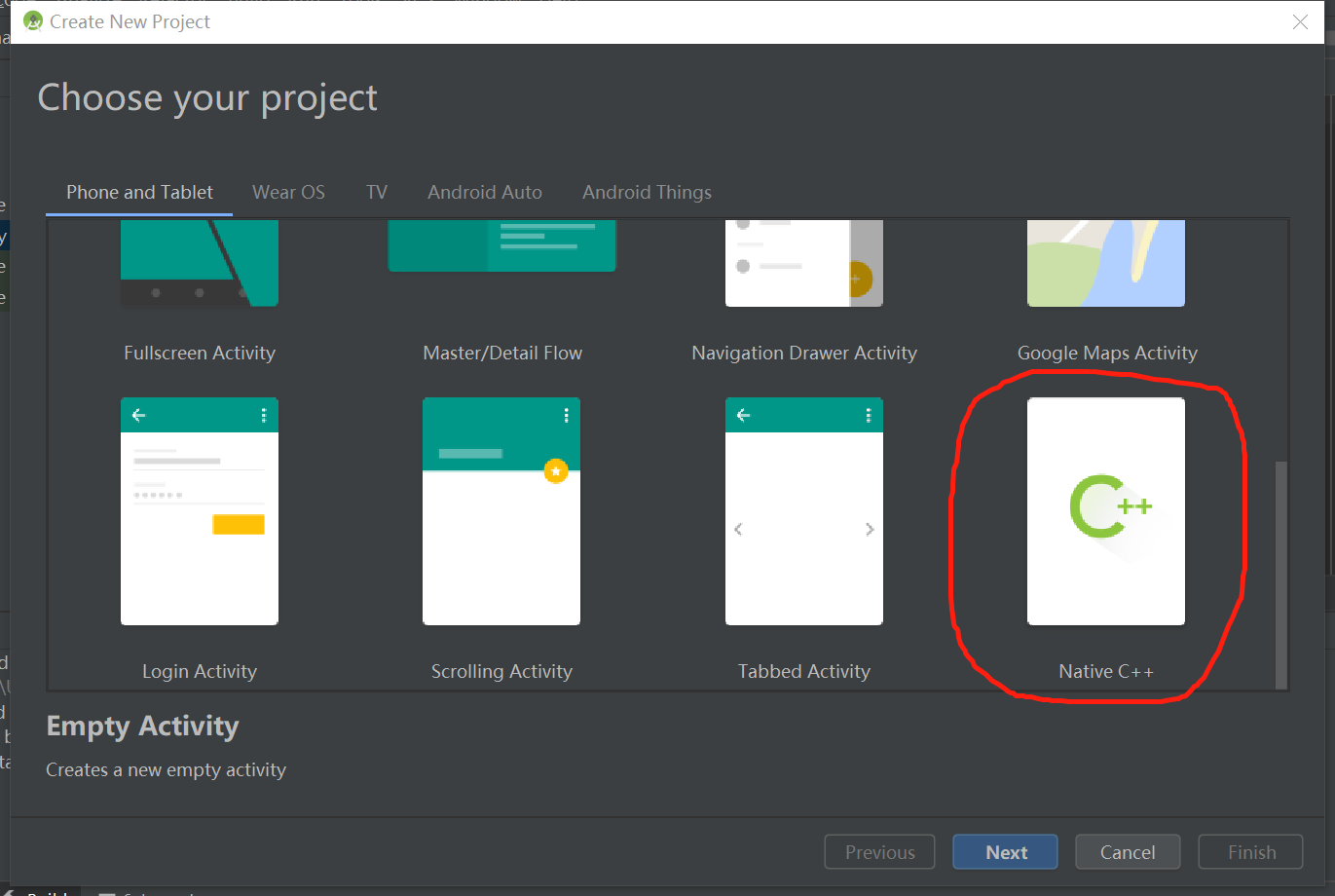Click the right chevron in Tabbed Activity preview
Screen dimensions: 1335x896
(870, 529)
